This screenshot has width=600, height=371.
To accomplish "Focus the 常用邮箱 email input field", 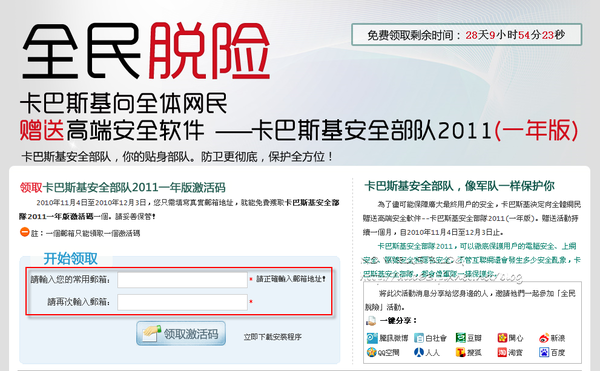I will pyautogui.click(x=182, y=280).
